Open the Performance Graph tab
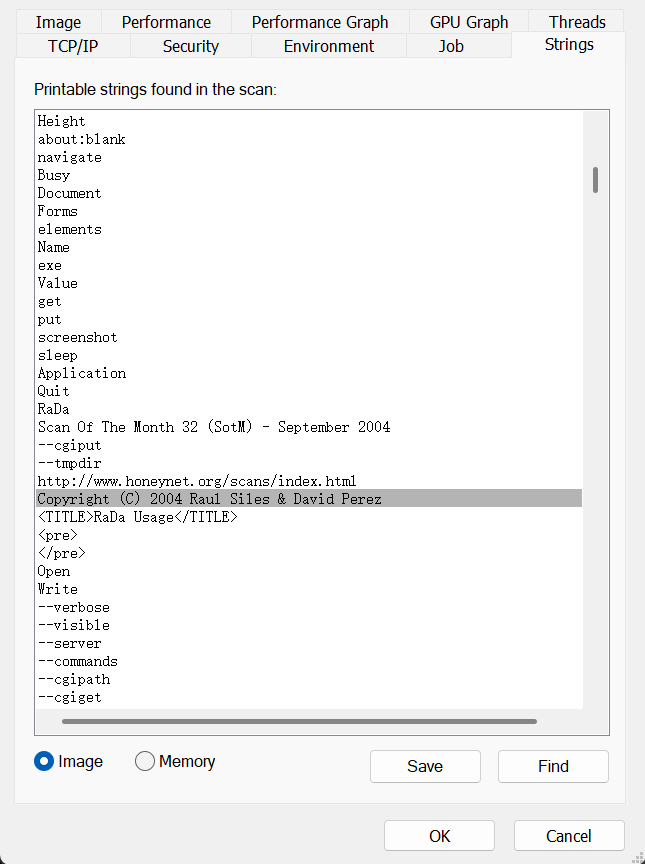 click(320, 22)
